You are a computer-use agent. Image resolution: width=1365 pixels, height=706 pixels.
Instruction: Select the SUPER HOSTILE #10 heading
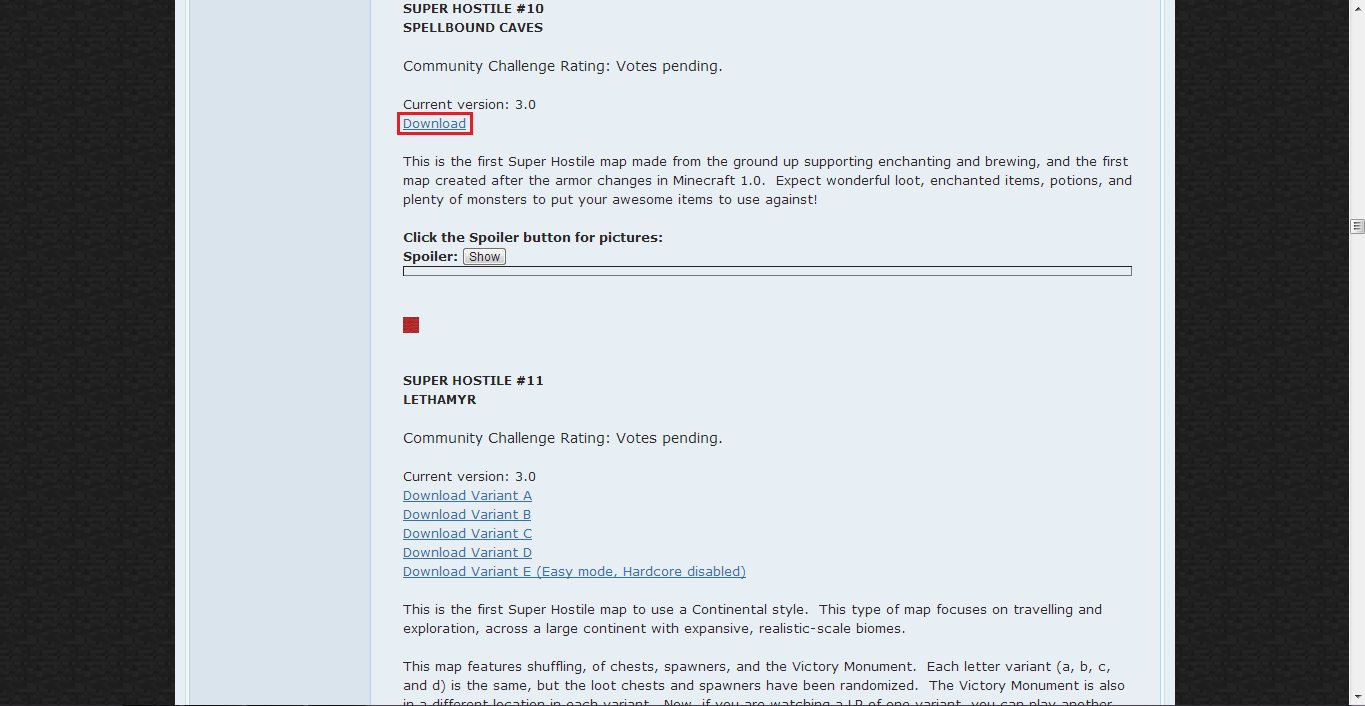(x=473, y=9)
